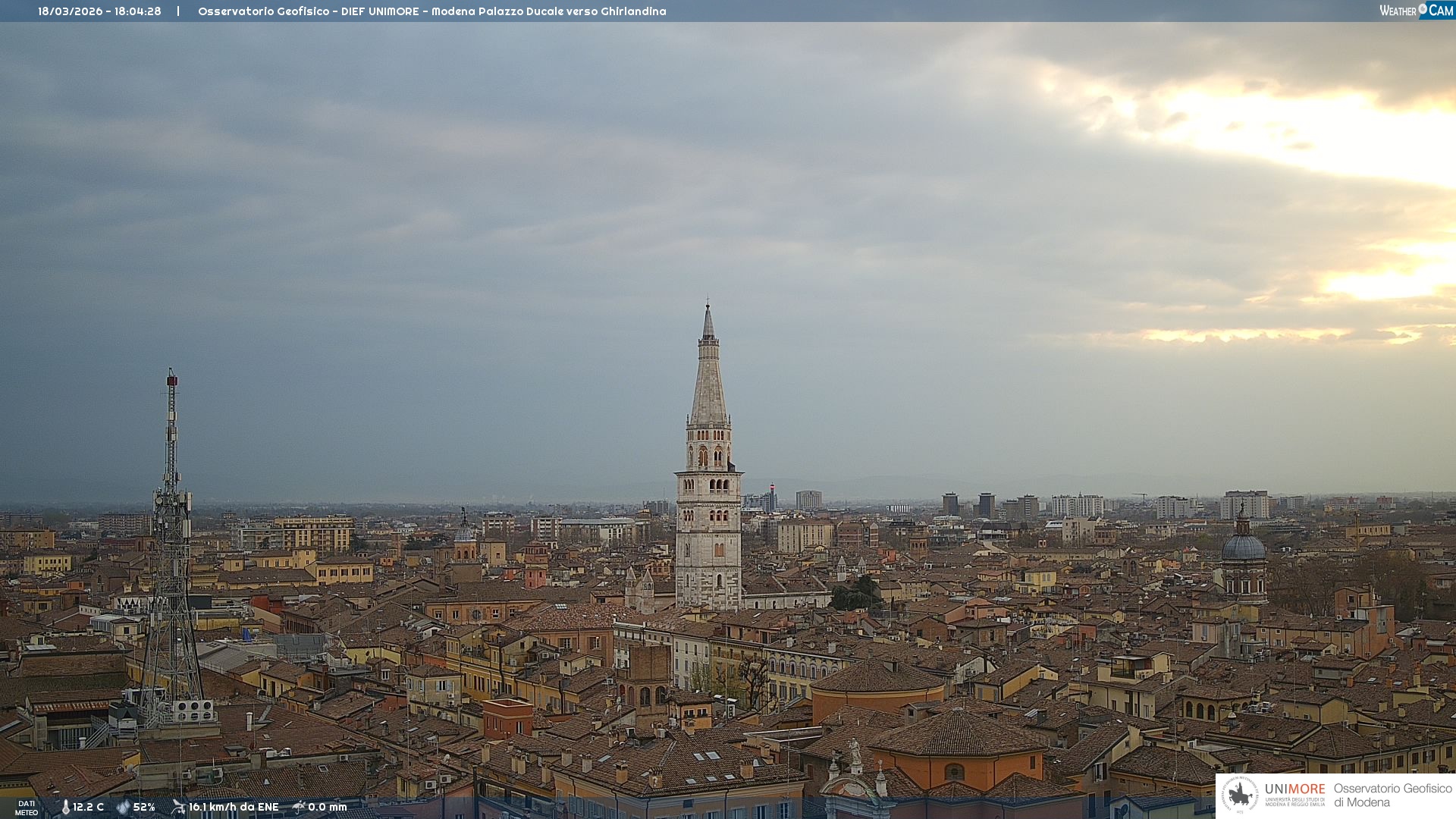The image size is (1456, 819).
Task: Click the 12.2 C temperature reading
Action: pos(88,808)
